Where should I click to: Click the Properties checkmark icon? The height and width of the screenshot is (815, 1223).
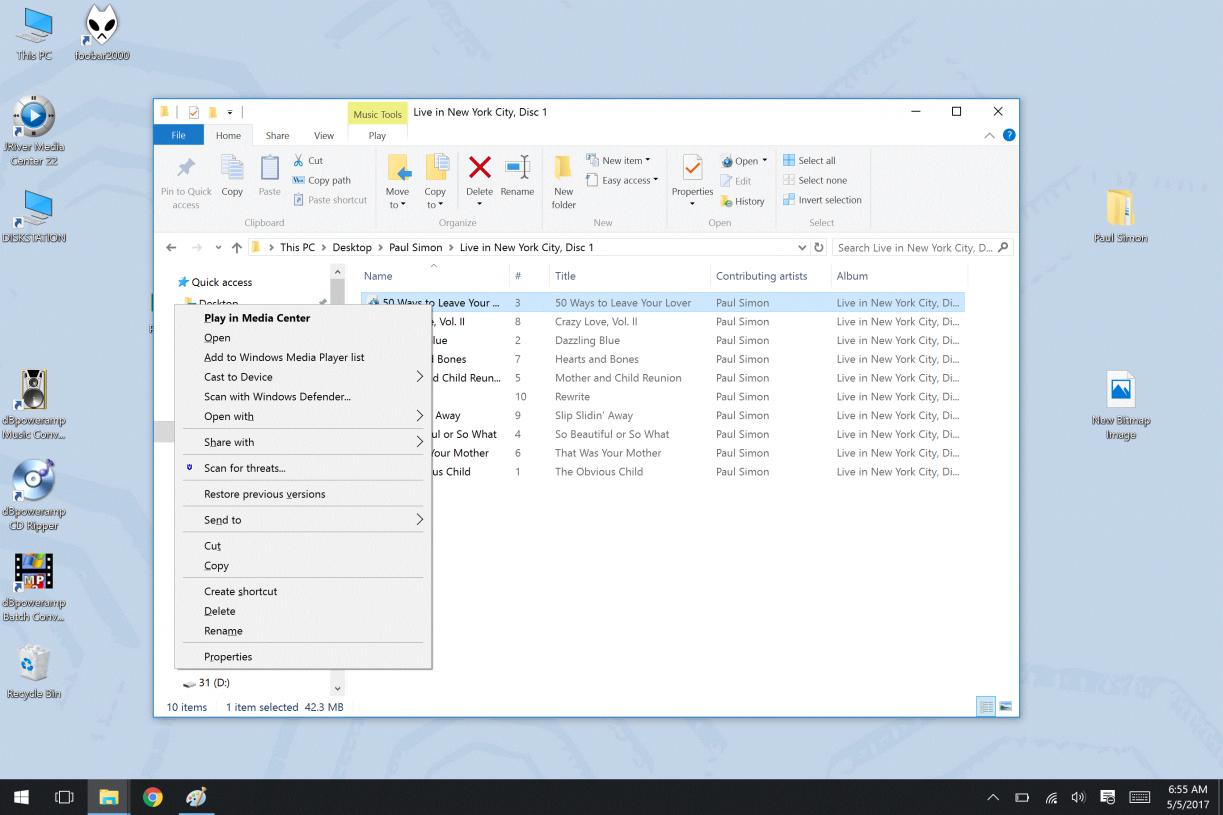coord(692,169)
